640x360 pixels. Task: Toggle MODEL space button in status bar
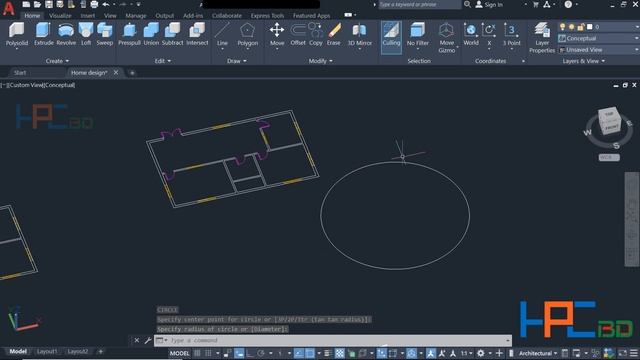pyautogui.click(x=180, y=353)
